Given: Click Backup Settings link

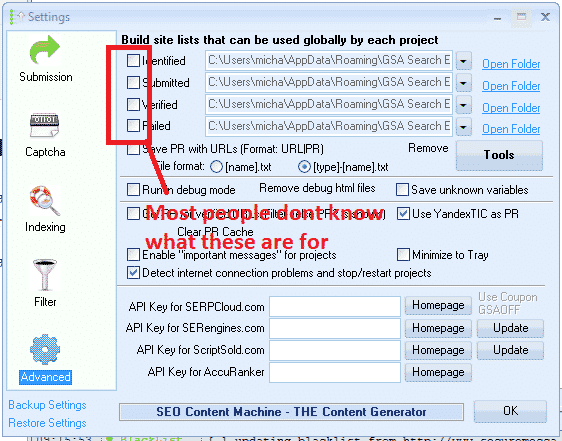Looking at the screenshot, I should point(47,405).
